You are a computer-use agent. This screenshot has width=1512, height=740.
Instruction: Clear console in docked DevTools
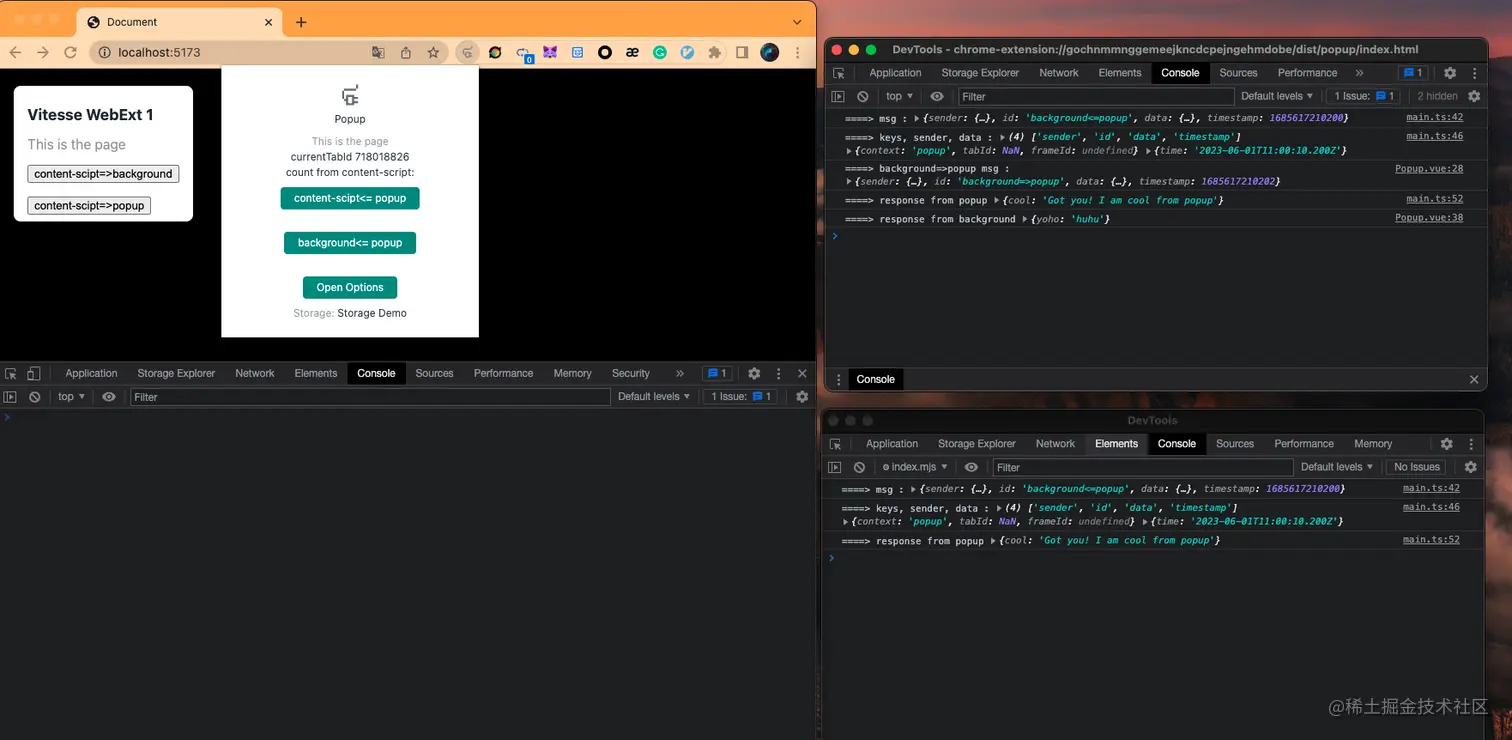pyautogui.click(x=35, y=397)
